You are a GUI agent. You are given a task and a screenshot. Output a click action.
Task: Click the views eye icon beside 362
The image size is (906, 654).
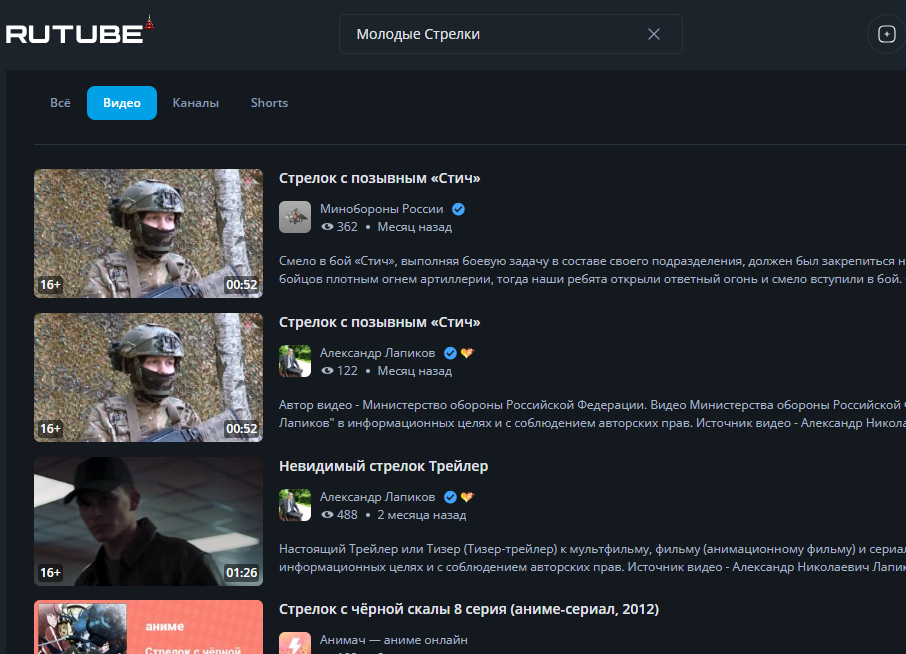tap(327, 226)
